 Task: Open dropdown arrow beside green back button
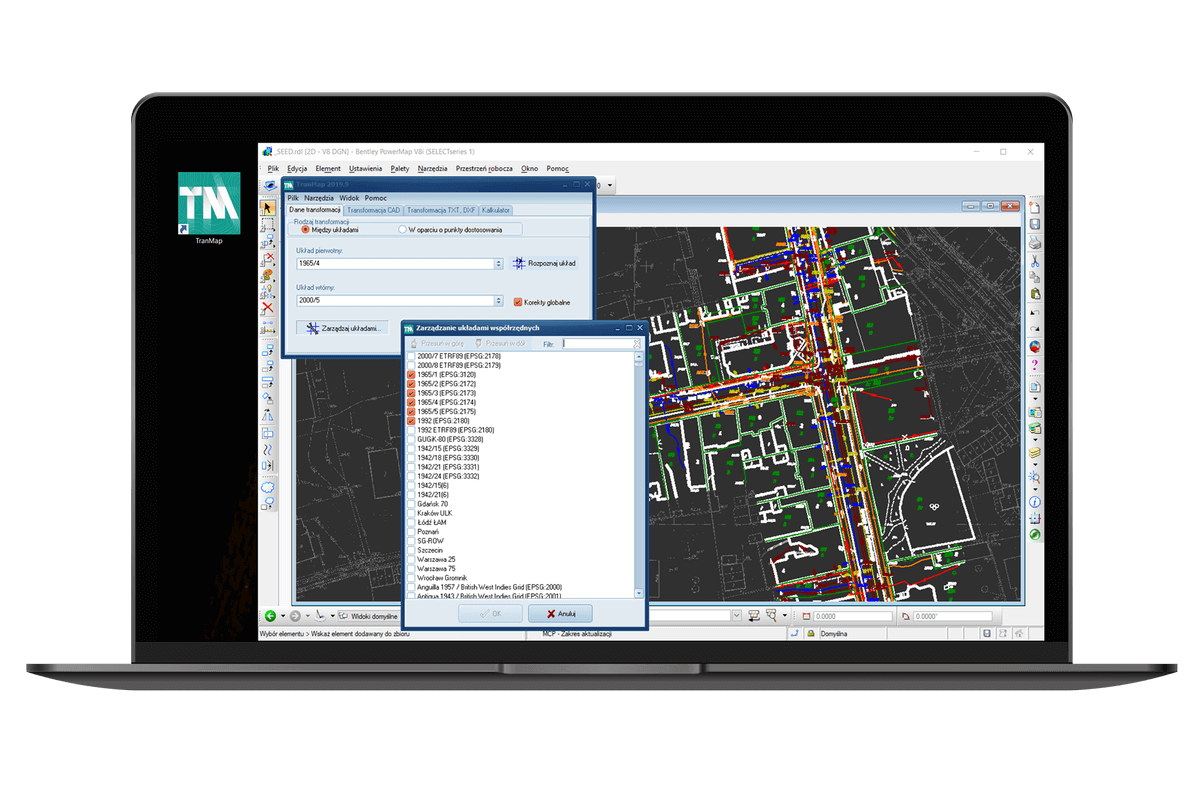tap(283, 616)
